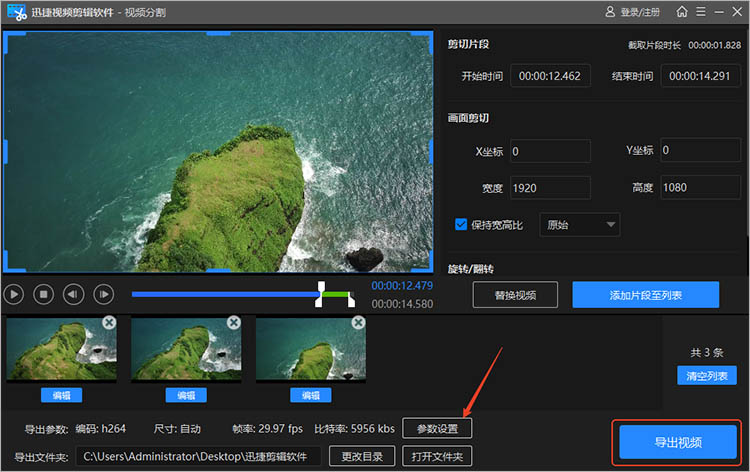Click 更改目录 button
The width and height of the screenshot is (750, 472).
point(362,456)
